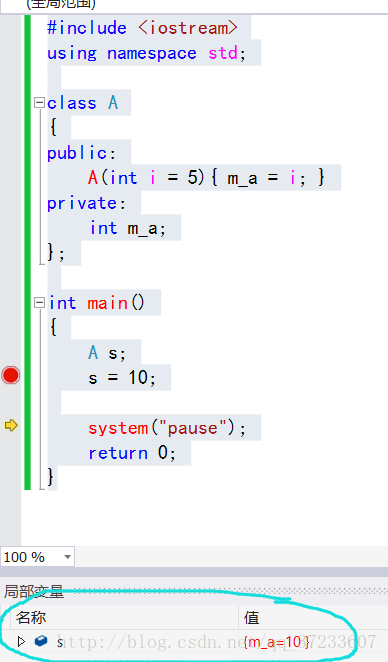Click the #include <iostream> line
388x662 pixels.
[x=142, y=28]
